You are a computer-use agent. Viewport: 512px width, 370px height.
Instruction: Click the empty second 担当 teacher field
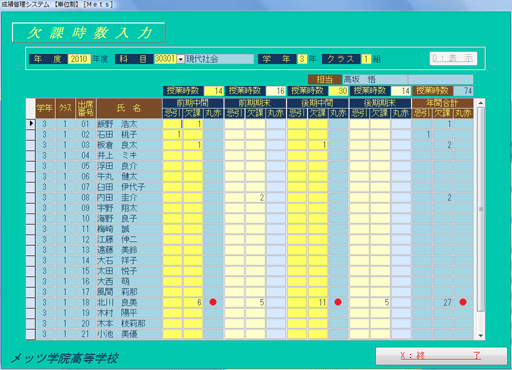coord(440,79)
